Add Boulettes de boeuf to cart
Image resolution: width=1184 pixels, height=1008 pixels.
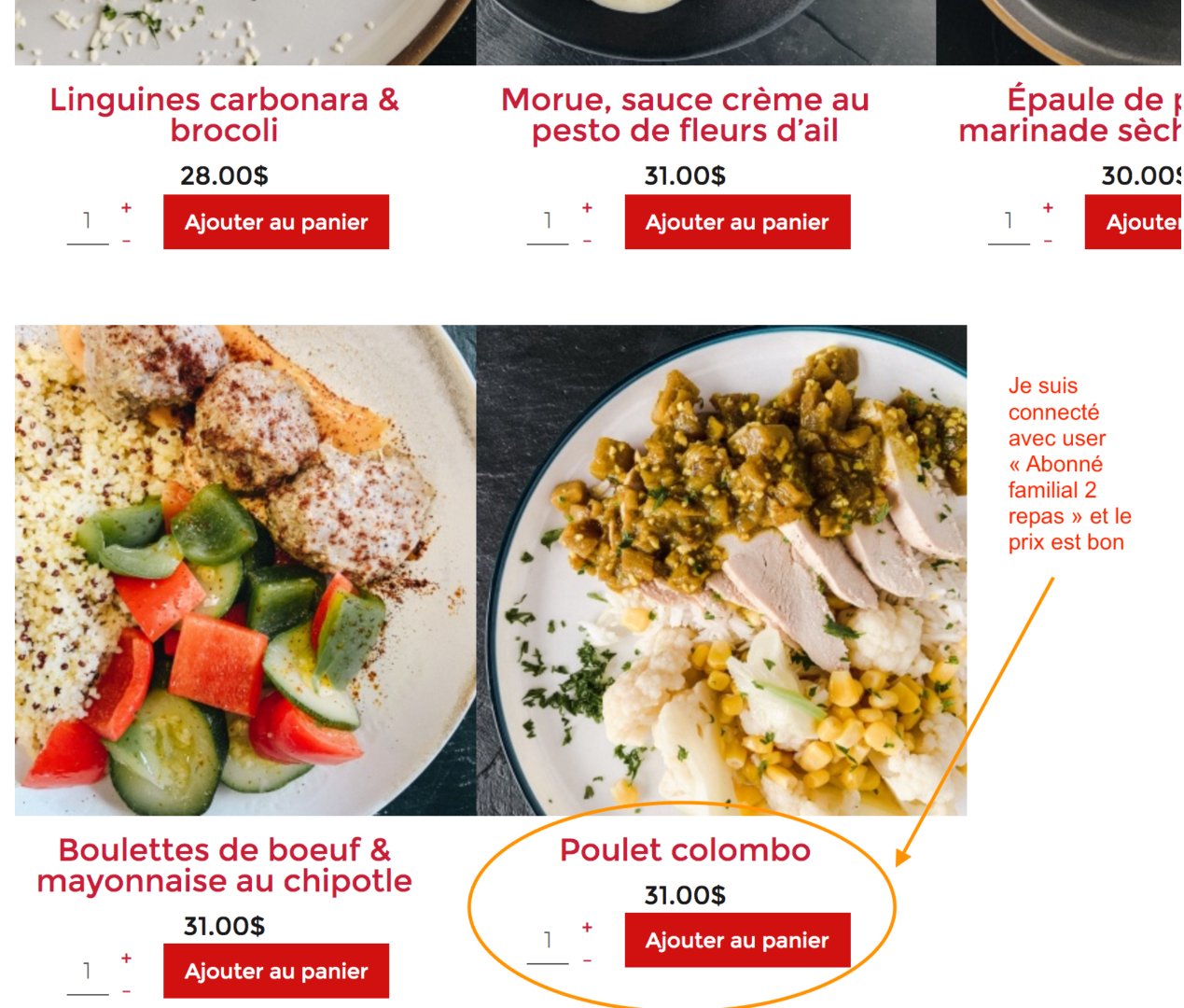coord(276,971)
